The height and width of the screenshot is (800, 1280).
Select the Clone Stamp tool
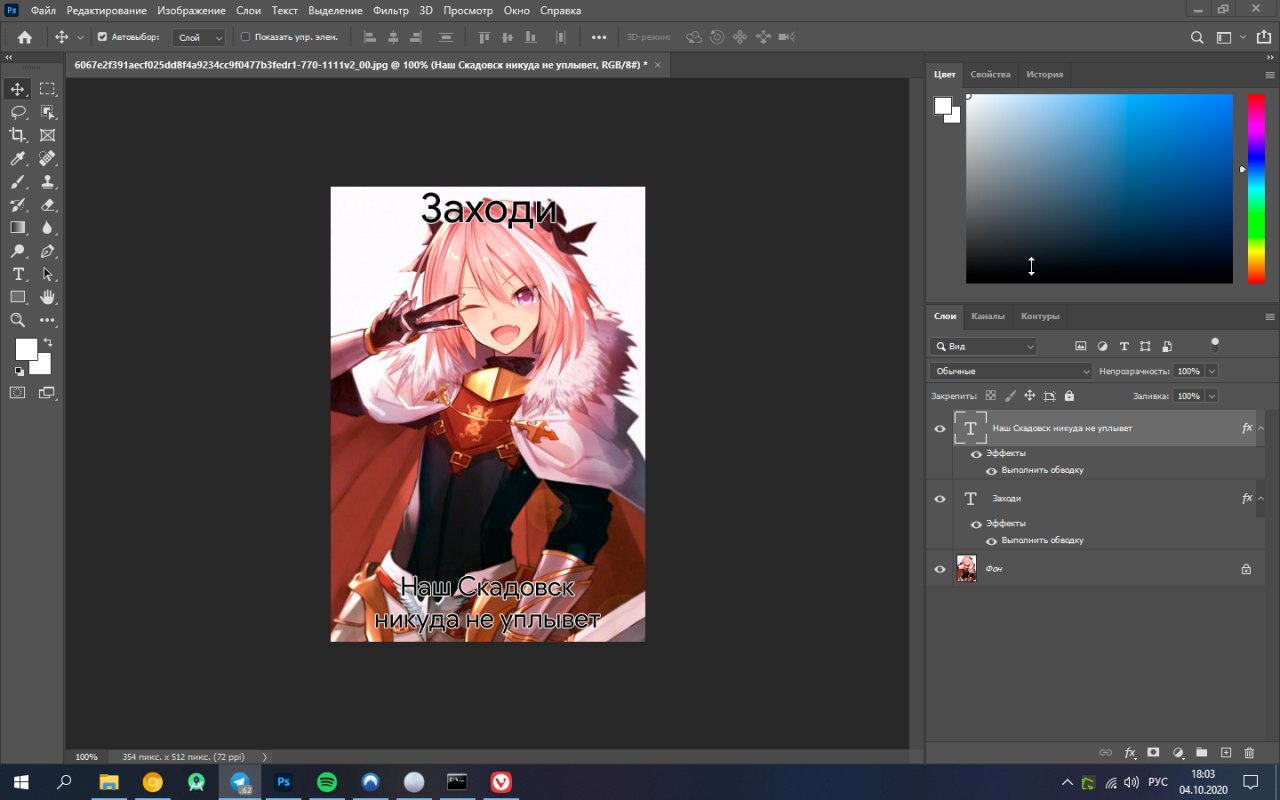click(47, 181)
